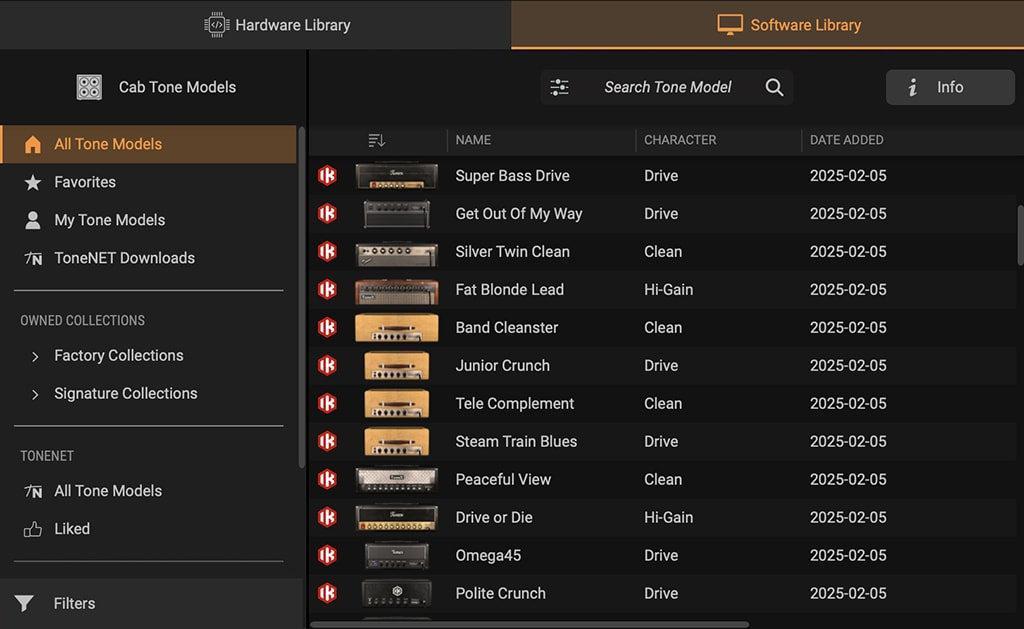Sort by NAME column header
This screenshot has width=1024, height=629.
[473, 140]
